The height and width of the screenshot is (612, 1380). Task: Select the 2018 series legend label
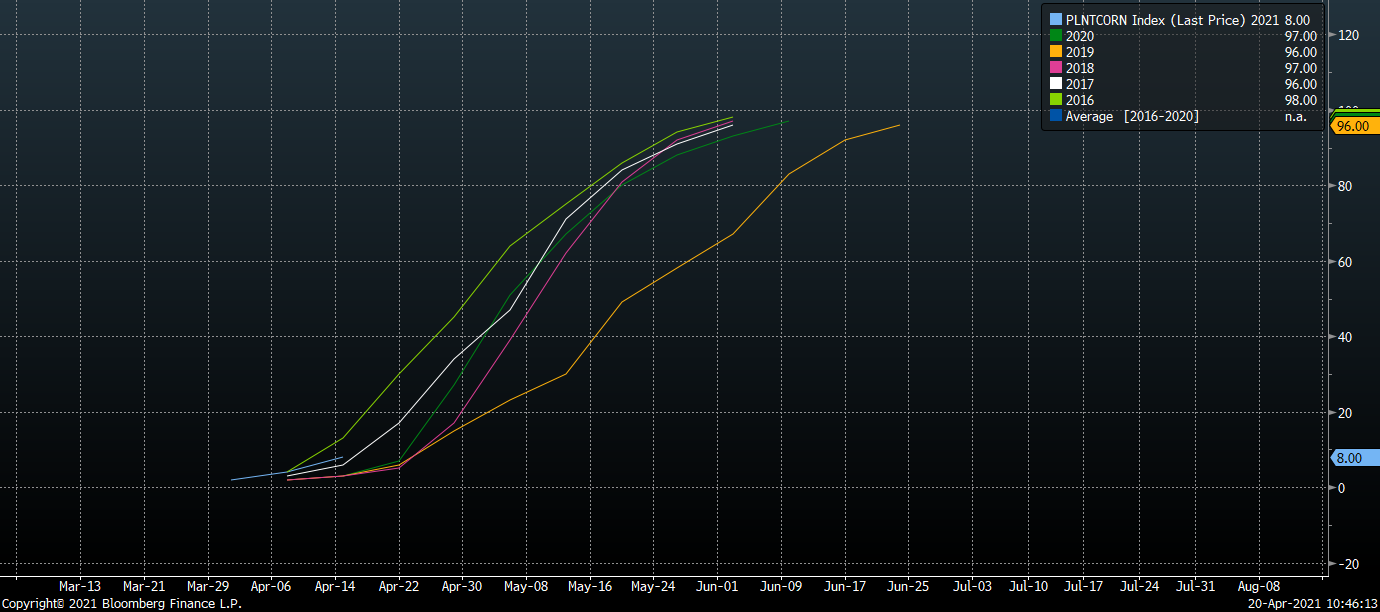point(1080,68)
